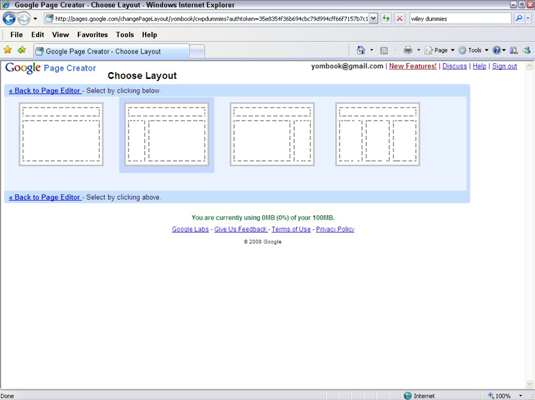This screenshot has width=535, height=400.
Task: Click the search magnifier icon
Action: click(x=519, y=18)
